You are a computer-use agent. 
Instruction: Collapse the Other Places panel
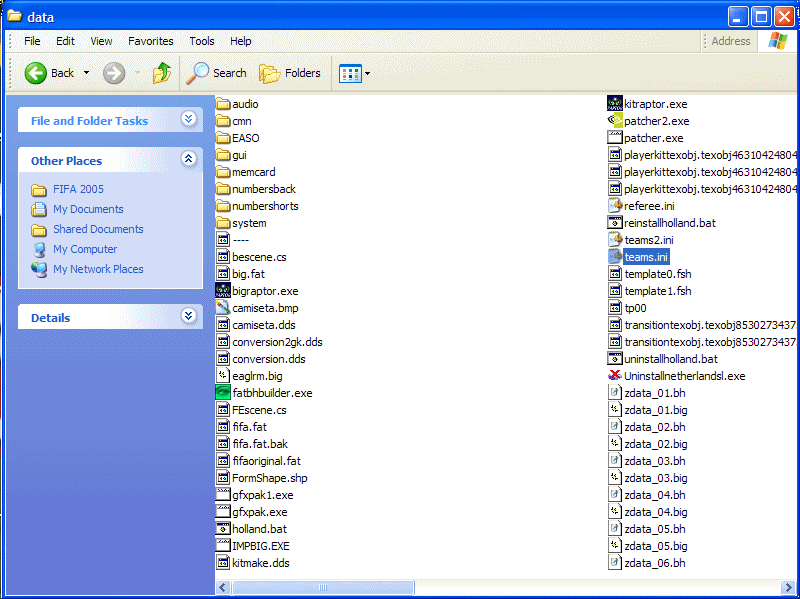(x=188, y=160)
